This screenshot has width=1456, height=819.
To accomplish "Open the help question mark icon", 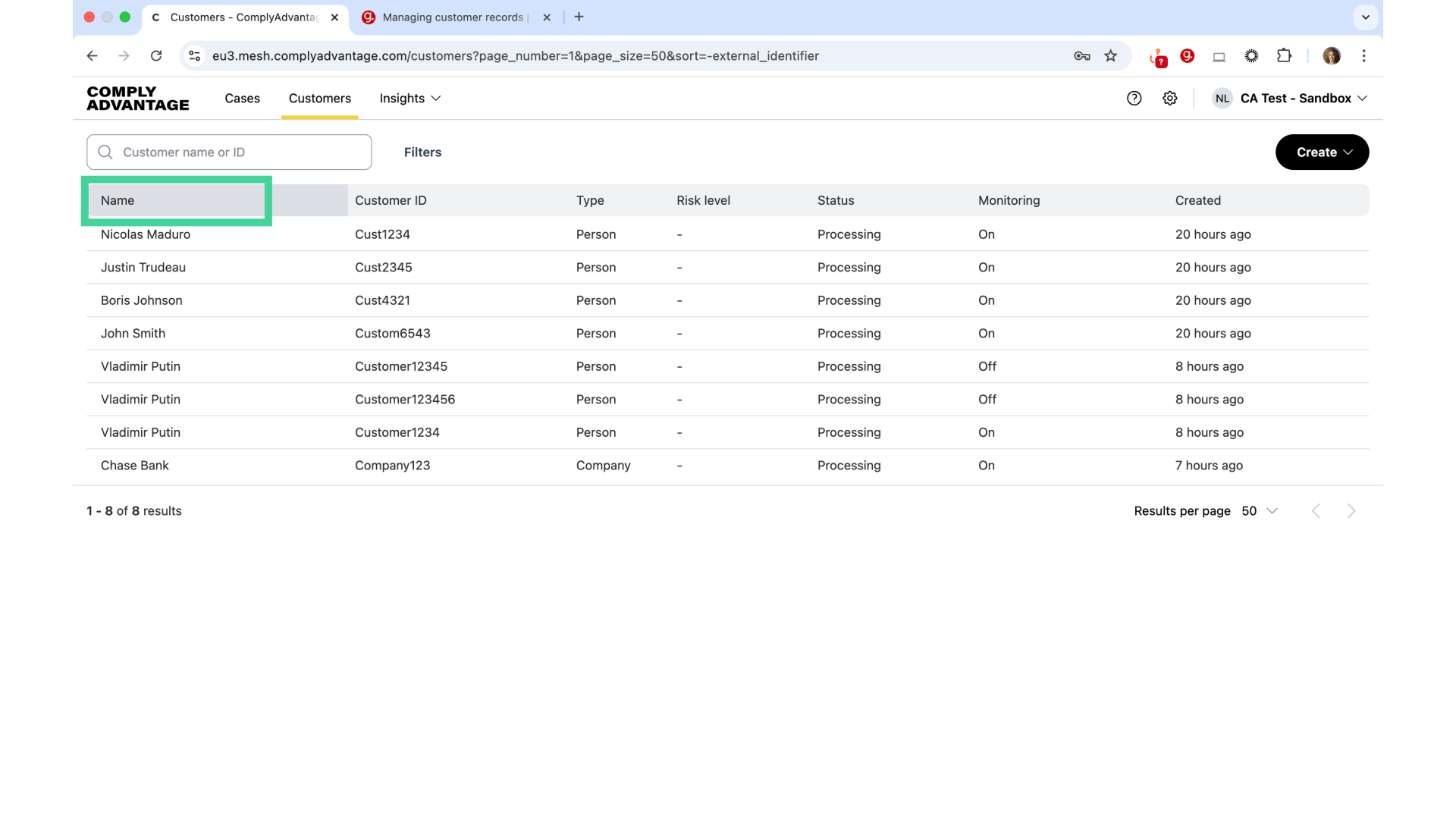I will 1134,99.
